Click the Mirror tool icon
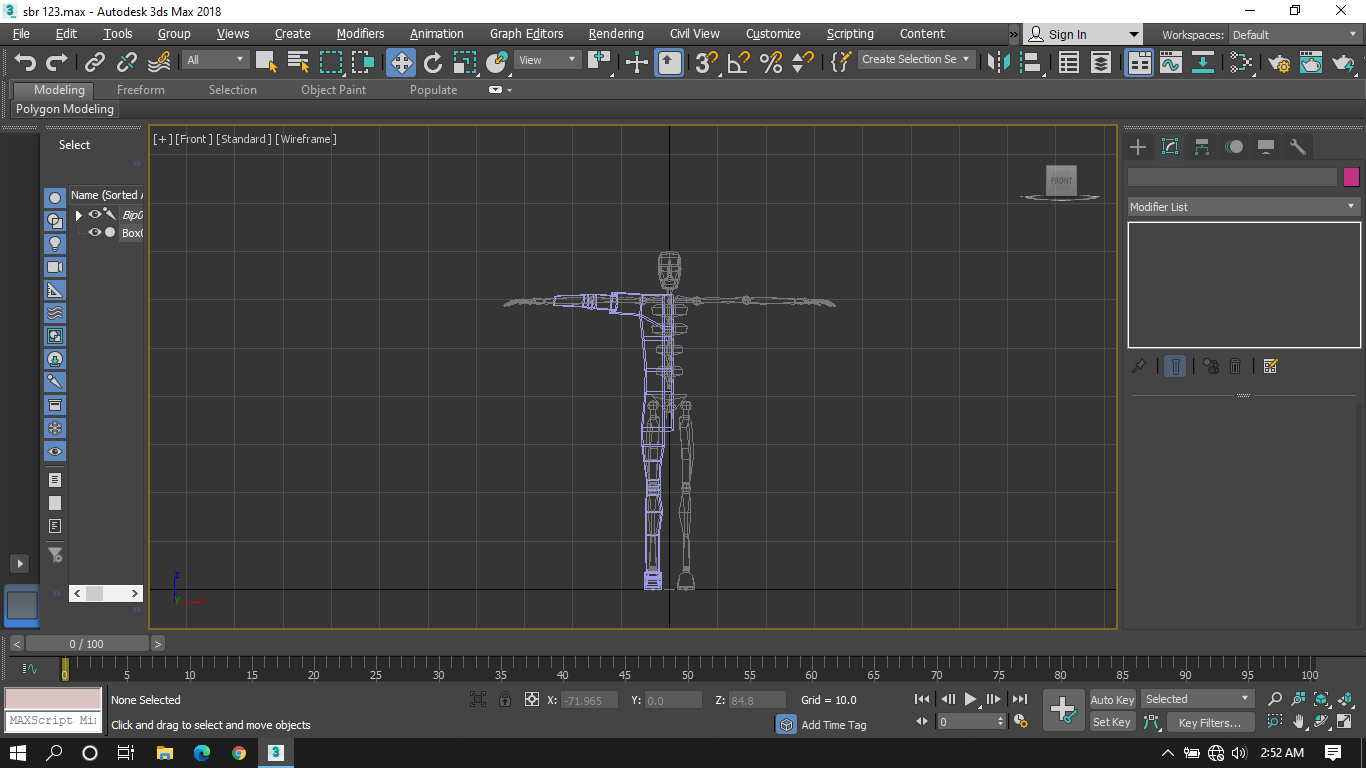The height and width of the screenshot is (768, 1366). click(x=997, y=62)
